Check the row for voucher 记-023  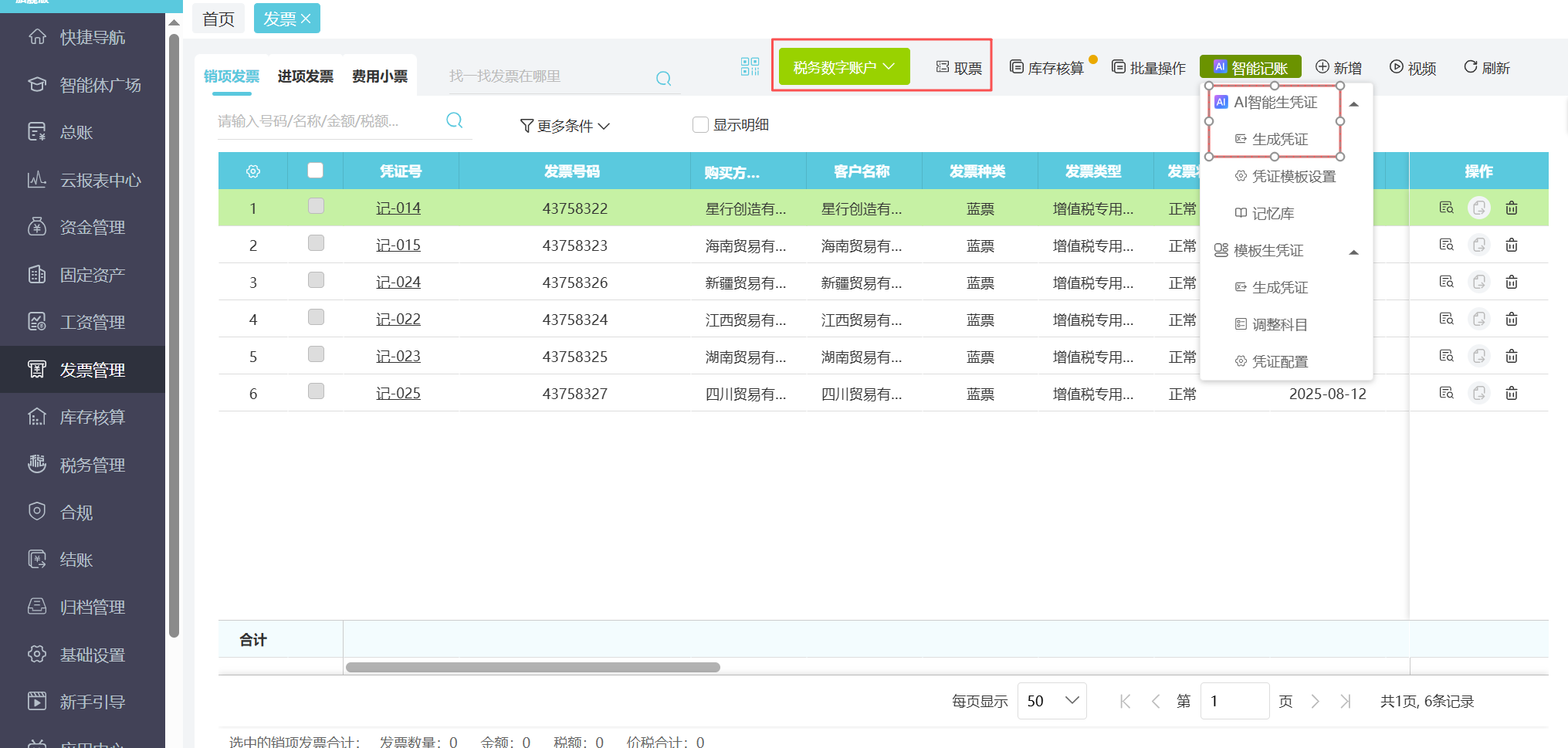point(316,354)
